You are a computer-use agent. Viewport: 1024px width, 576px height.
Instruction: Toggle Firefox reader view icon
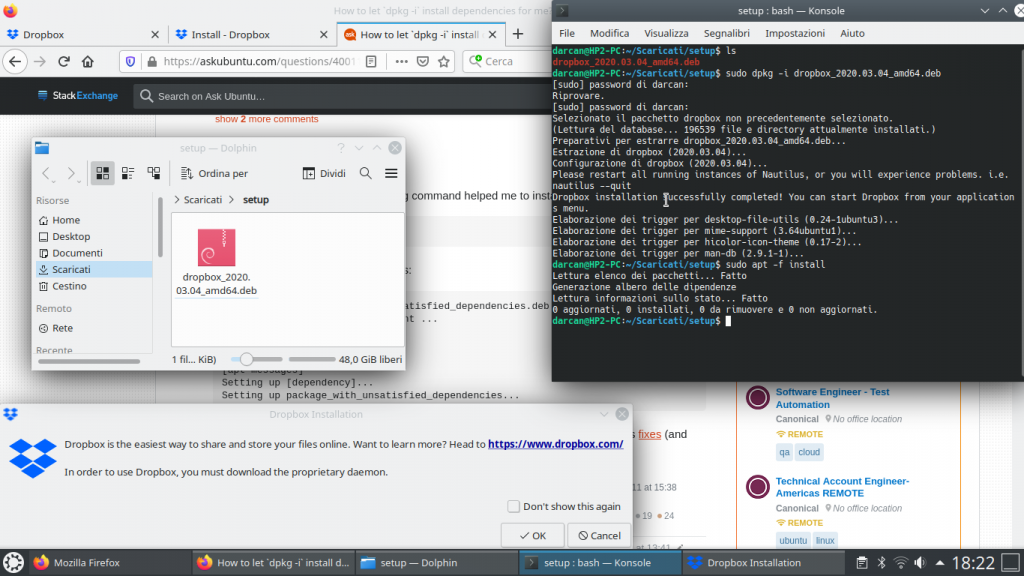pos(371,61)
